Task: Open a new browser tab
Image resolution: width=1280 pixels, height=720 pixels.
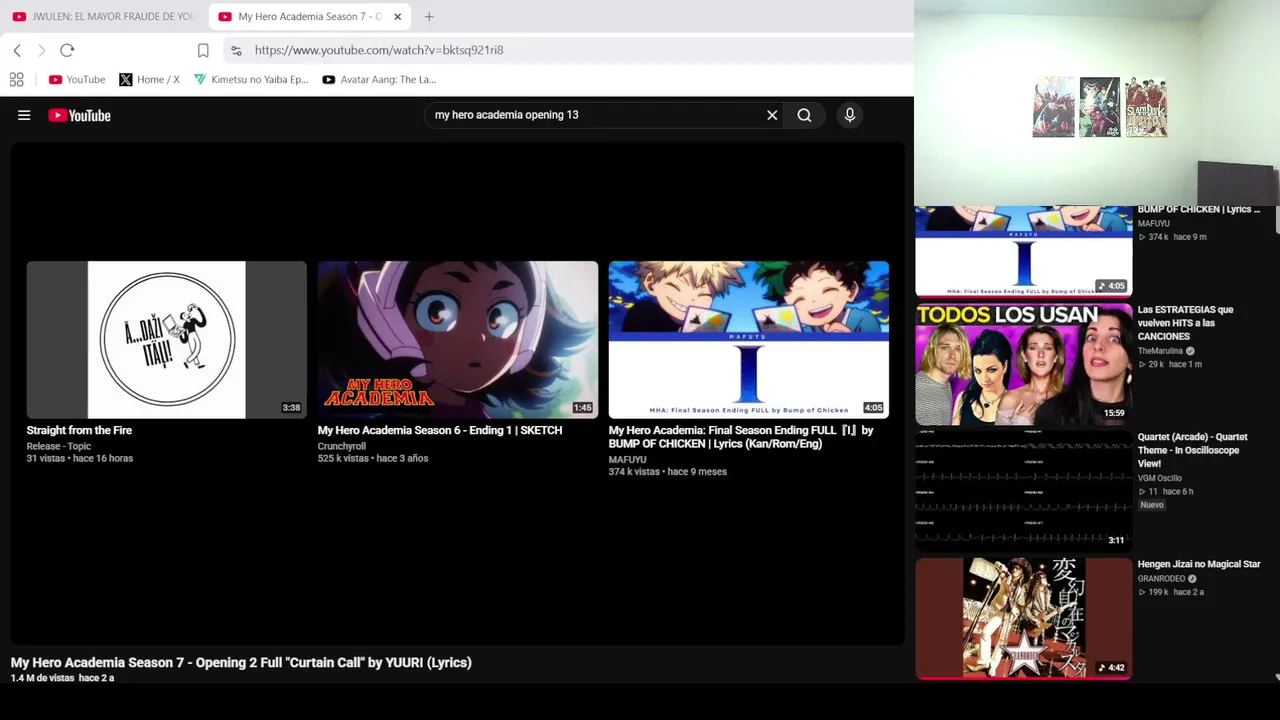Action: click(x=429, y=16)
